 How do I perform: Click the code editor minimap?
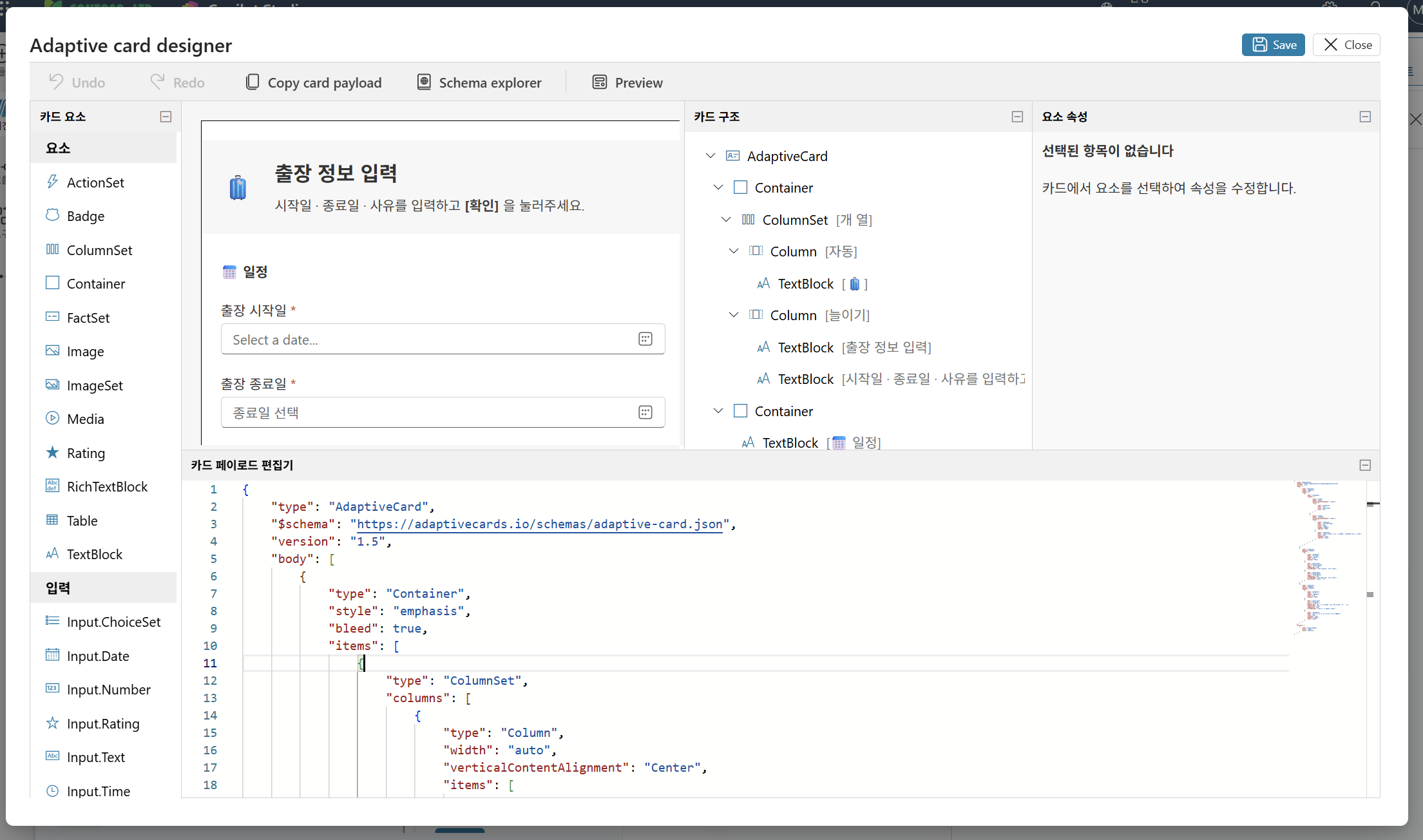(1328, 558)
